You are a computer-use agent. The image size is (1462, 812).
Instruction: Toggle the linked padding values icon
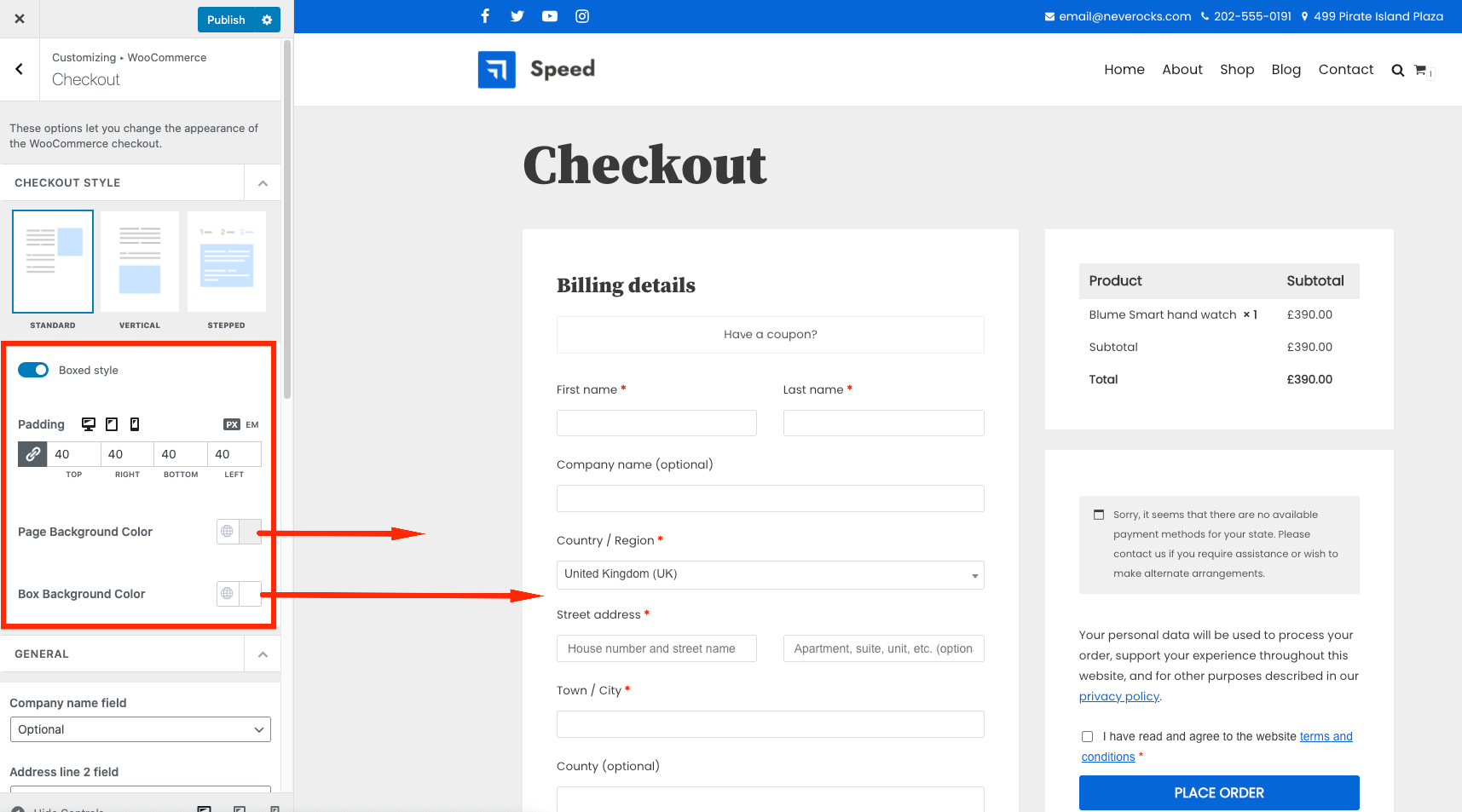[x=32, y=454]
